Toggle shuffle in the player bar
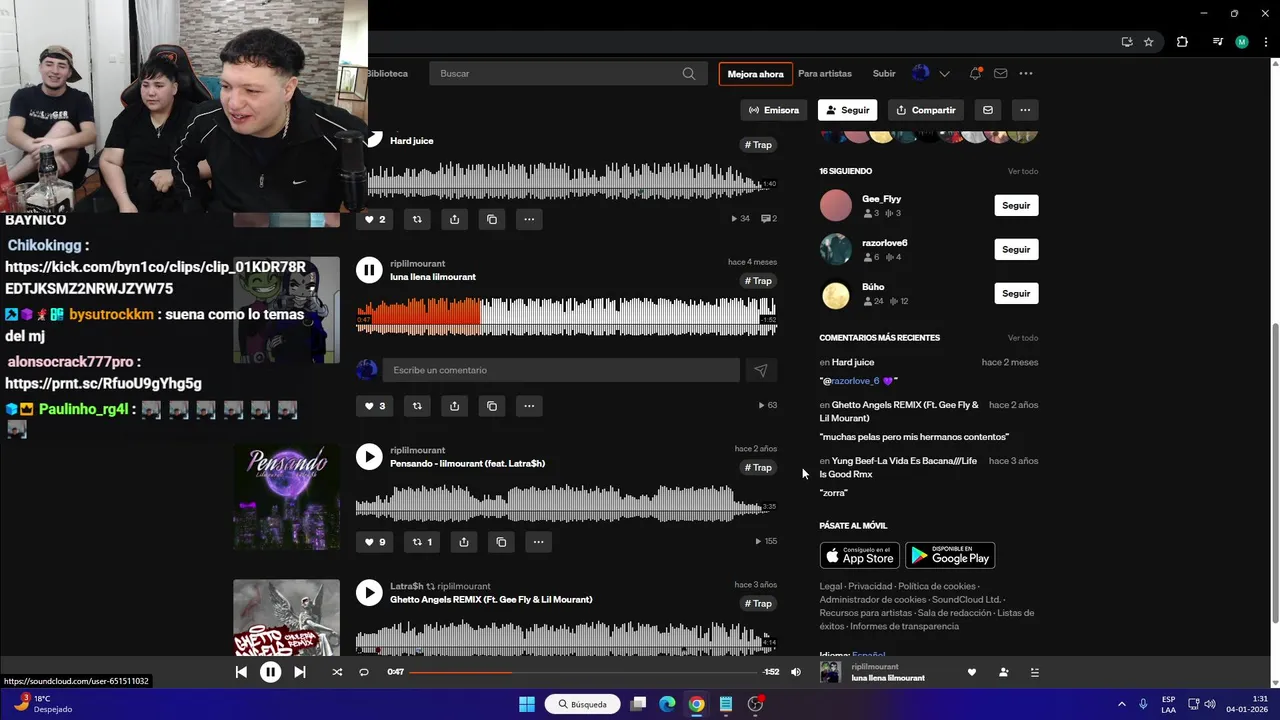1280x720 pixels. [x=337, y=672]
